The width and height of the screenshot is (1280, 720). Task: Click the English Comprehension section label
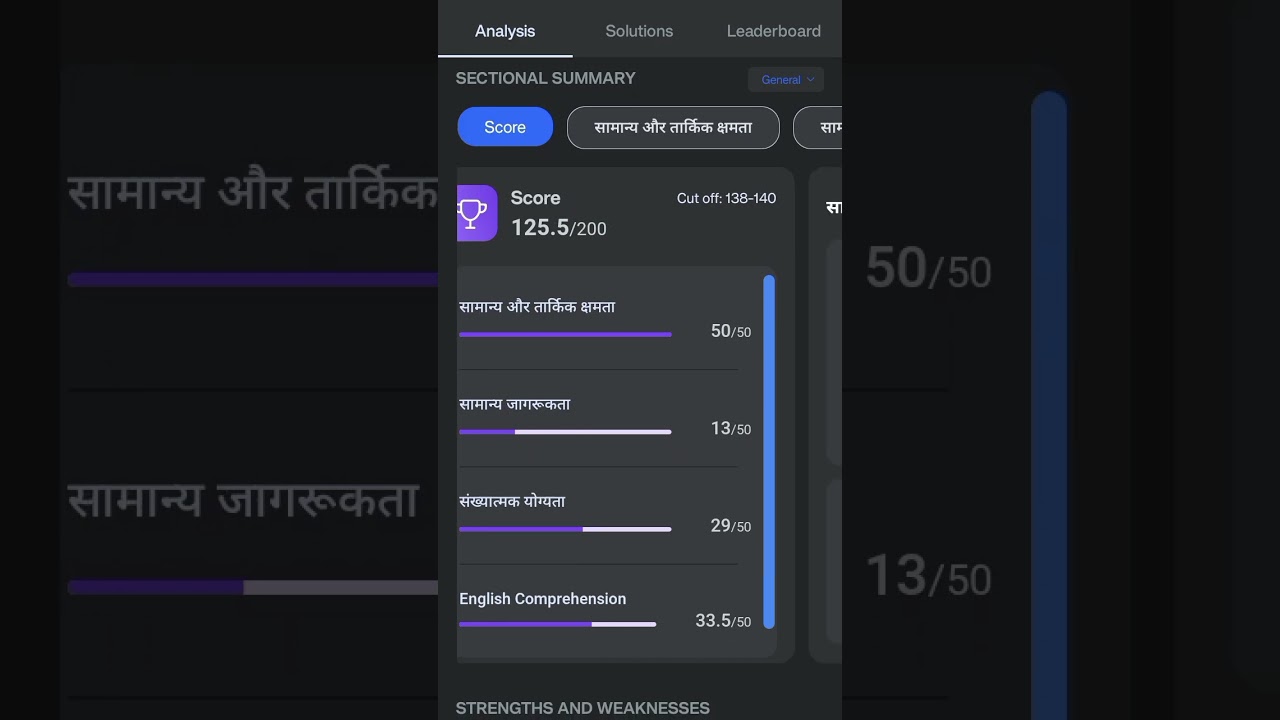pyautogui.click(x=542, y=599)
